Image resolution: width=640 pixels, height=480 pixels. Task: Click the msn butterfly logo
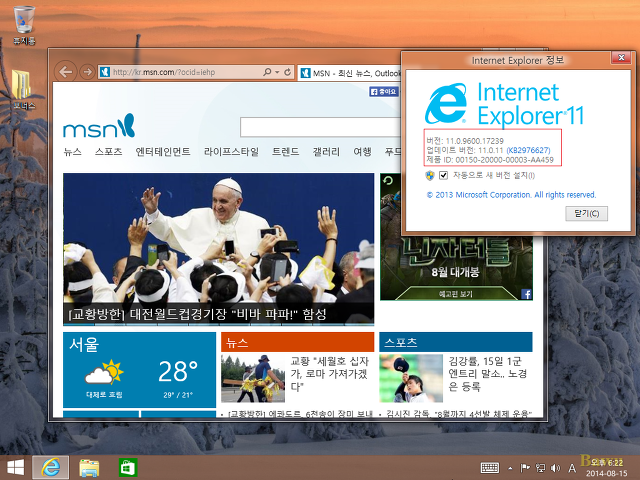click(x=99, y=126)
